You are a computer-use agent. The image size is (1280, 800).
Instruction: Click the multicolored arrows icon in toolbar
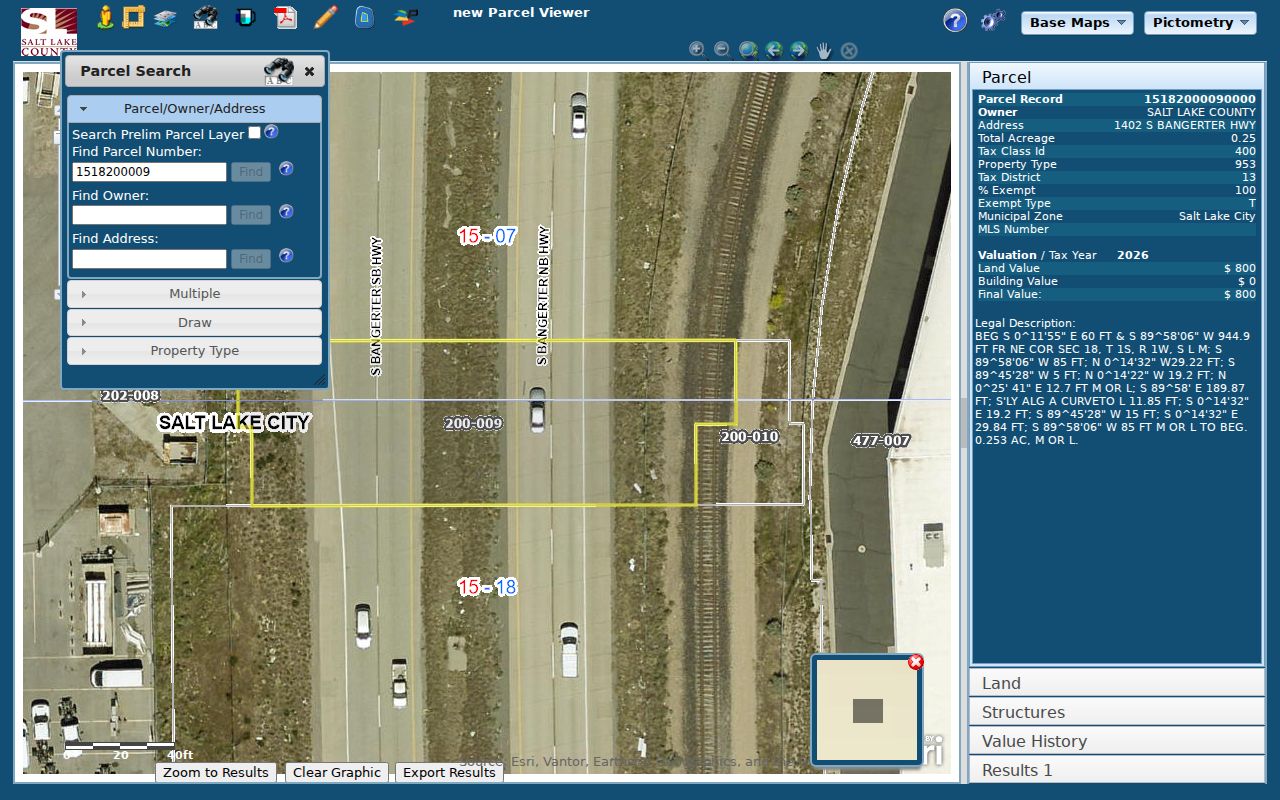405,17
